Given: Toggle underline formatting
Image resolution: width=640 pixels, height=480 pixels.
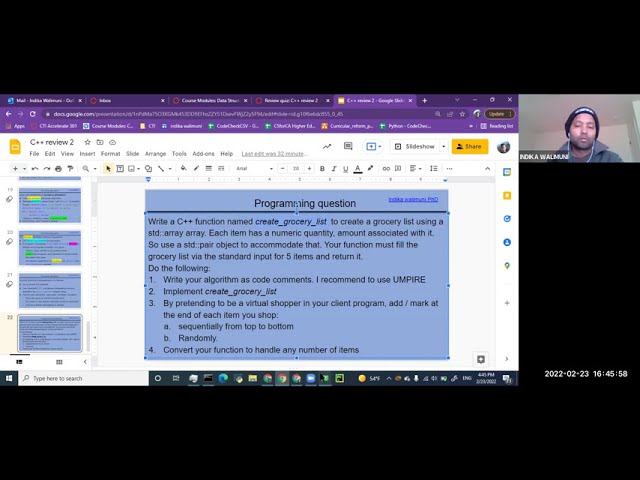Looking at the screenshot, I should [x=346, y=169].
